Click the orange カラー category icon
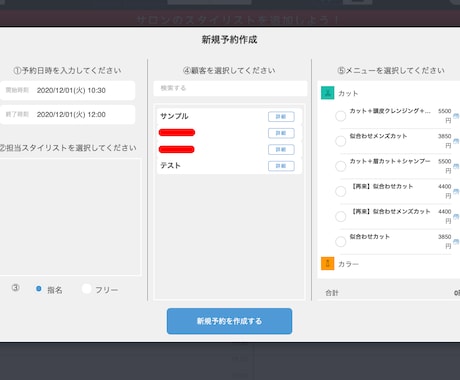460x380 pixels. tap(327, 263)
